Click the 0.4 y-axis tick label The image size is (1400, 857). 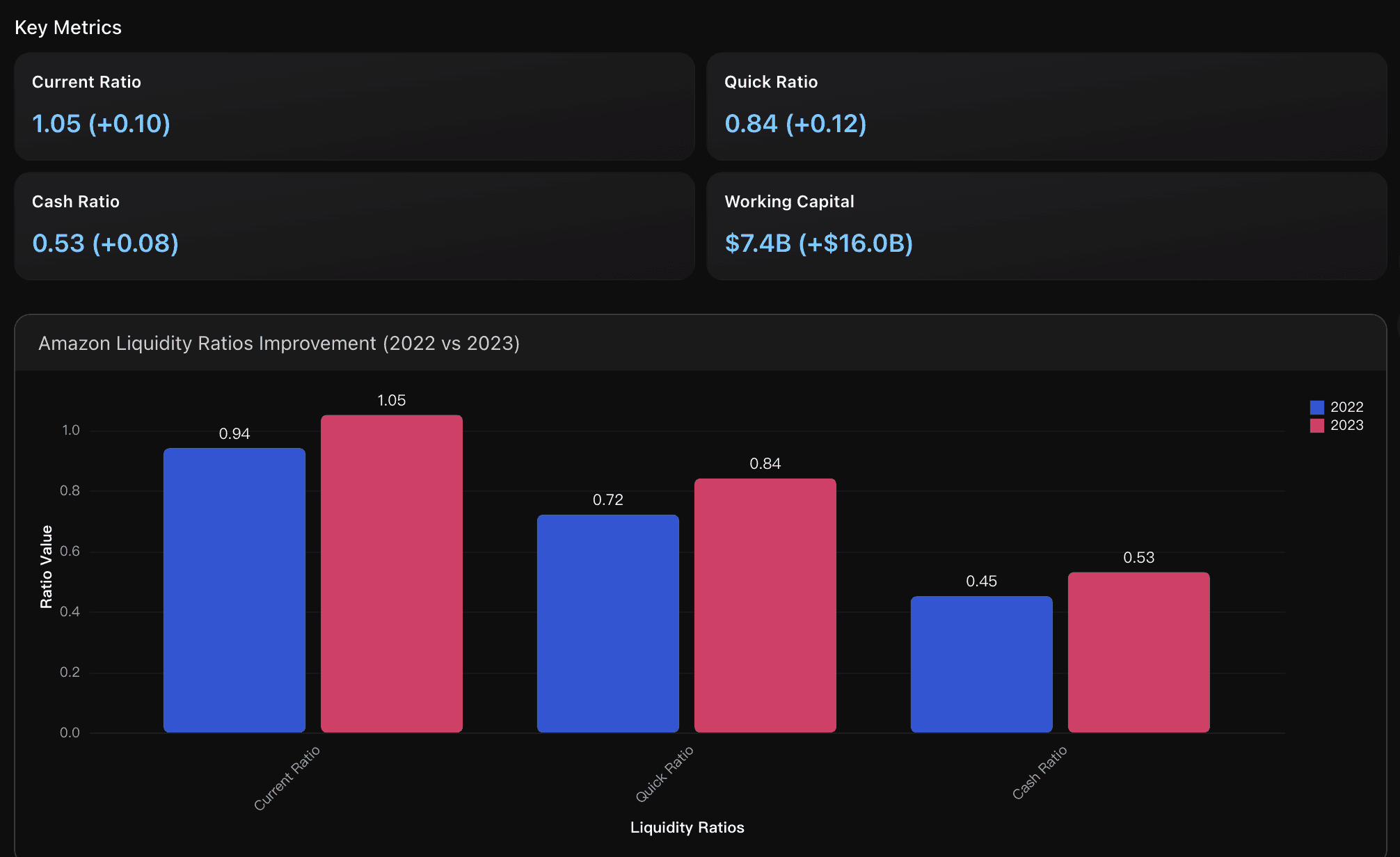coord(70,612)
